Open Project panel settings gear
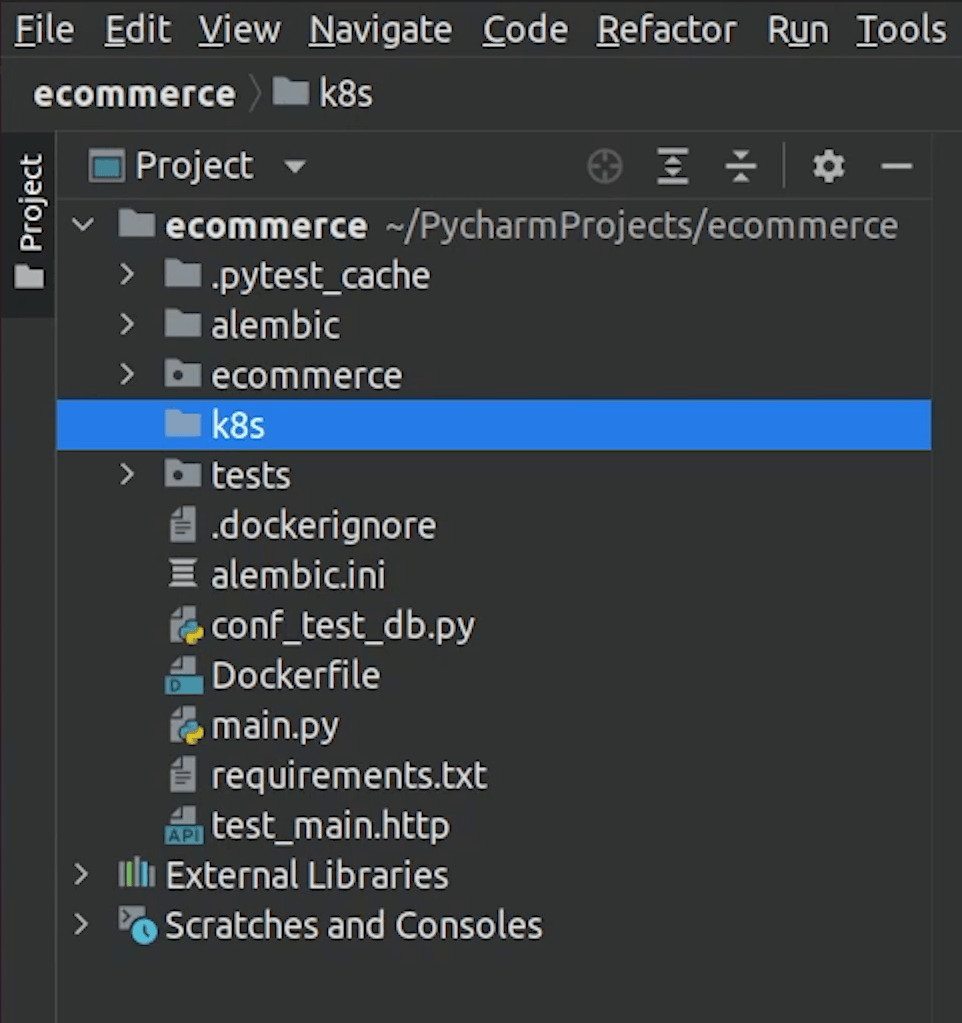The image size is (962, 1023). 828,166
